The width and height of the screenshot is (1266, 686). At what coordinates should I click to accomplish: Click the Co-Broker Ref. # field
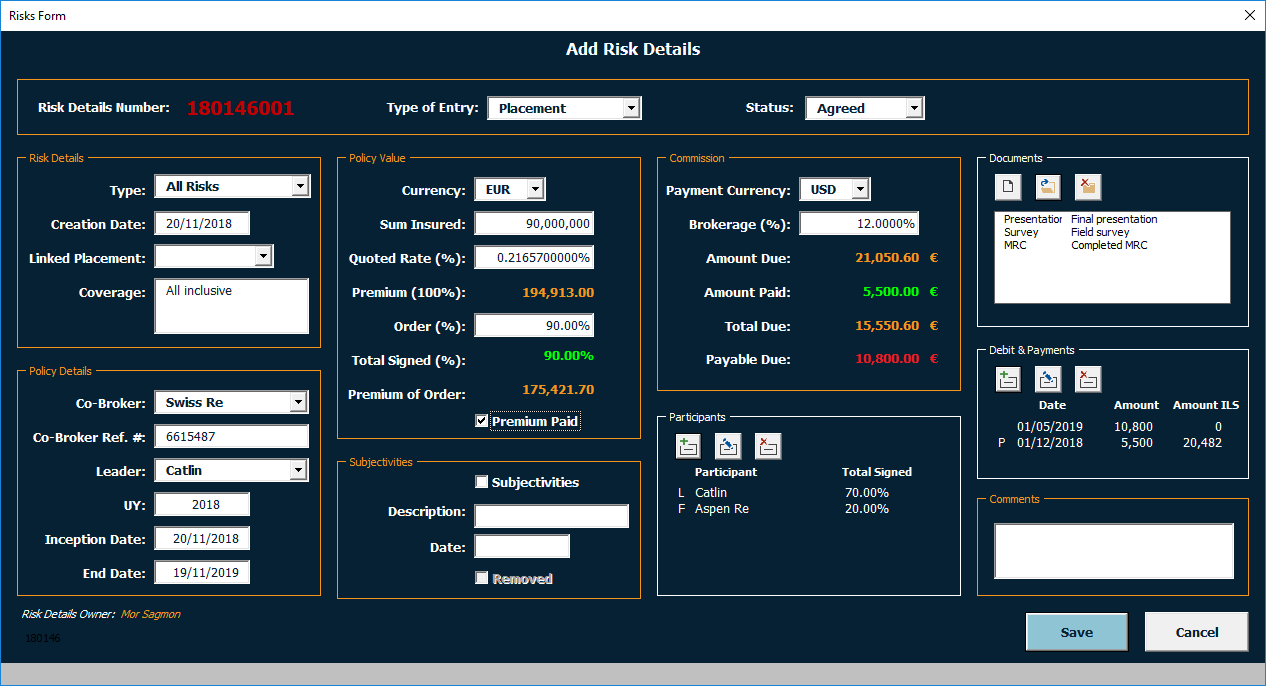click(232, 436)
